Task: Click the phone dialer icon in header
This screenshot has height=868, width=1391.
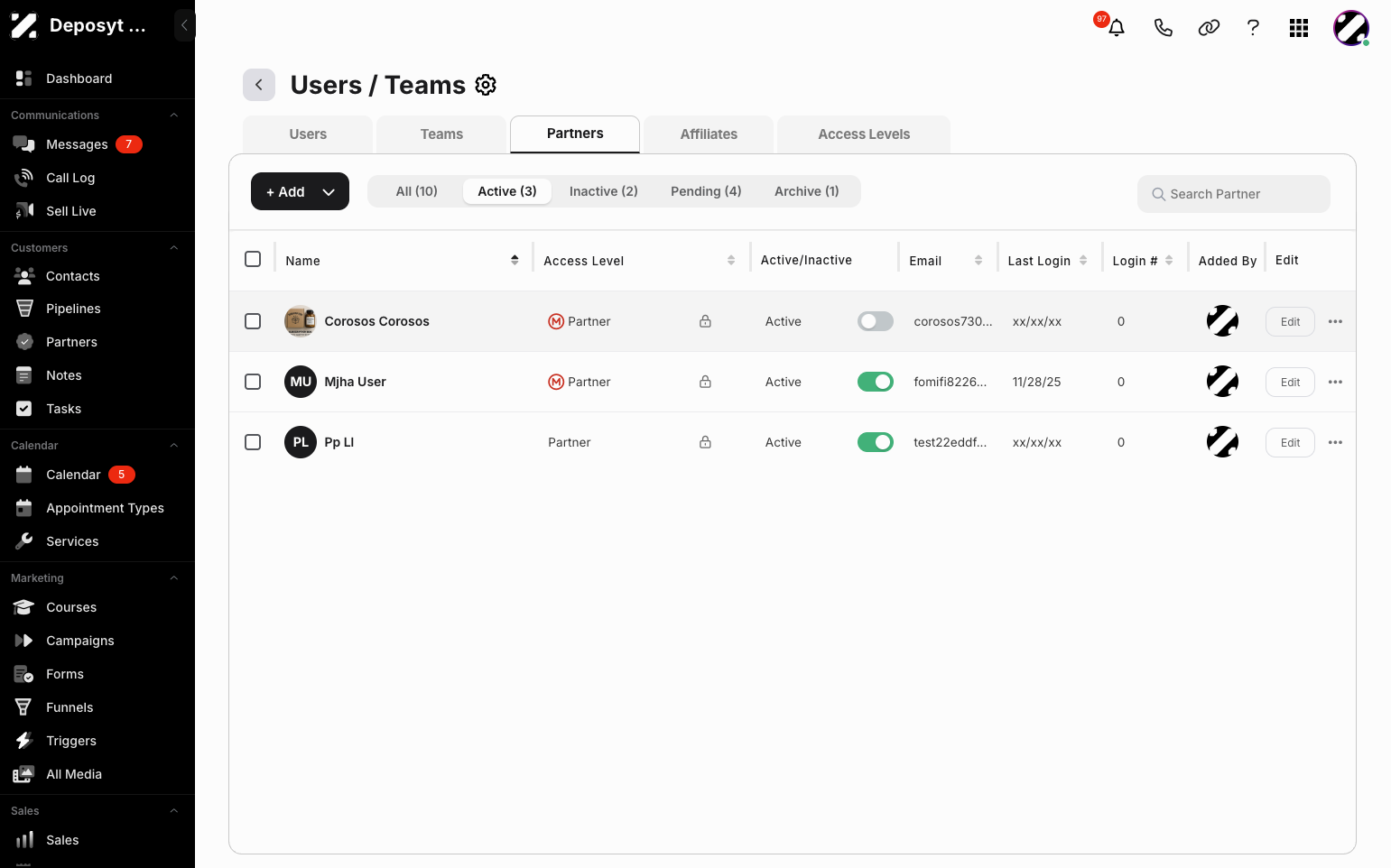Action: tap(1164, 28)
